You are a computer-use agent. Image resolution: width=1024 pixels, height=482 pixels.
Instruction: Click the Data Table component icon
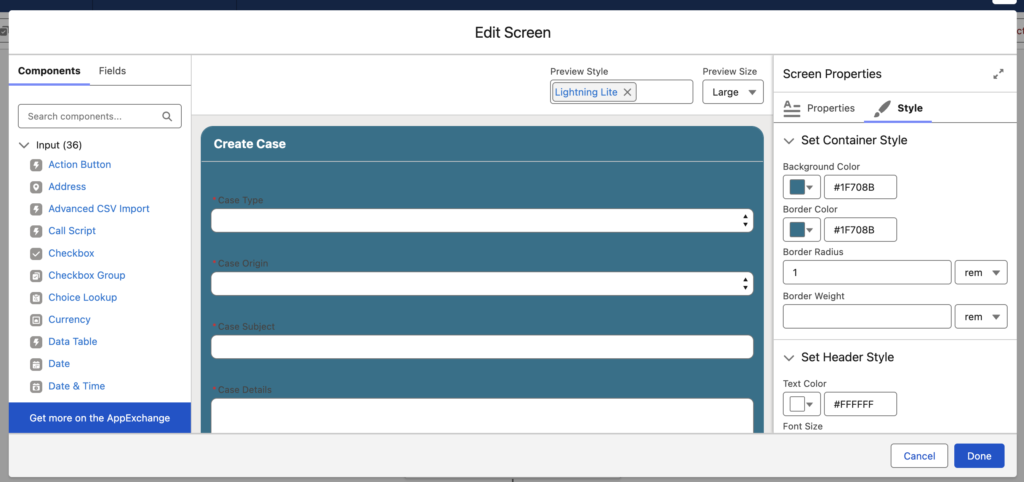point(36,342)
